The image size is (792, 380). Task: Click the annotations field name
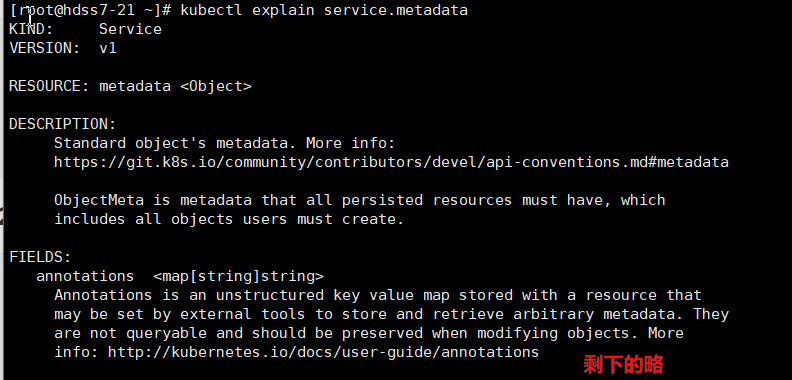[85, 276]
